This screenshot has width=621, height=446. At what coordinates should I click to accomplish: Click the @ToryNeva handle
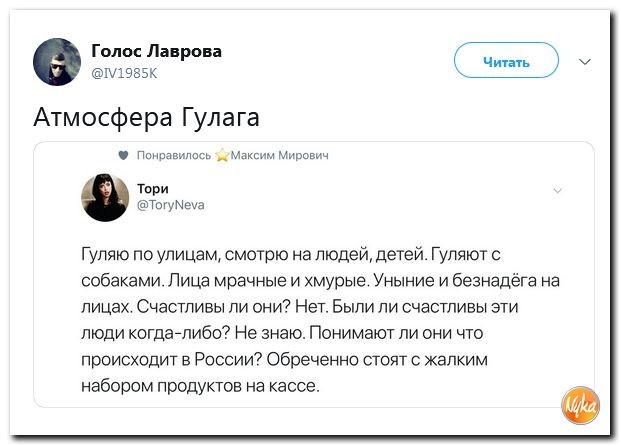point(169,204)
